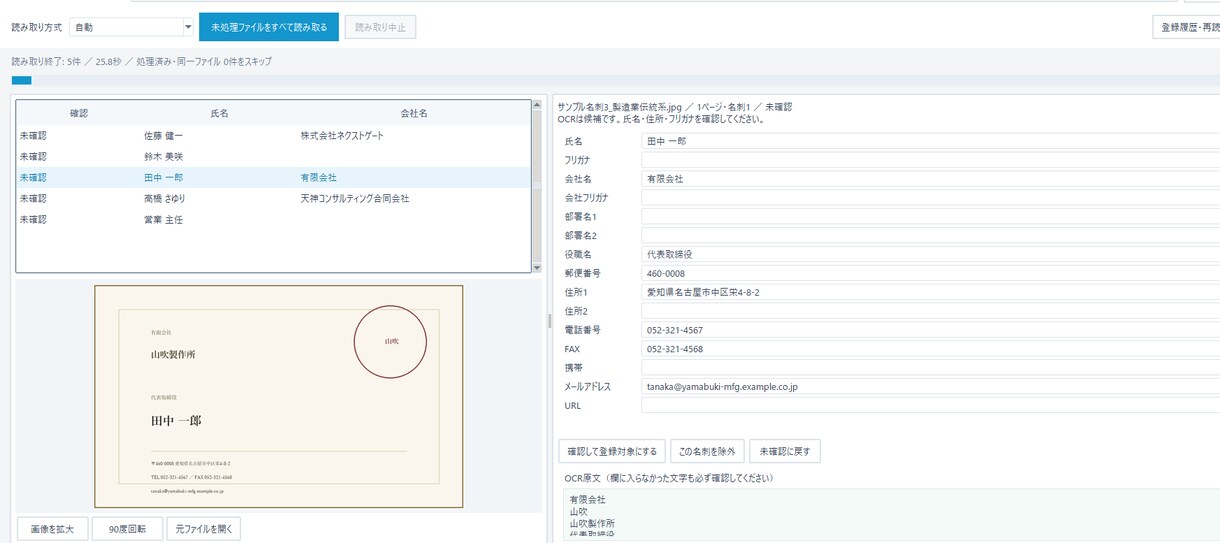This screenshot has width=1220, height=543.
Task: Select the 鈴木 美咲 row
Action: (x=273, y=156)
